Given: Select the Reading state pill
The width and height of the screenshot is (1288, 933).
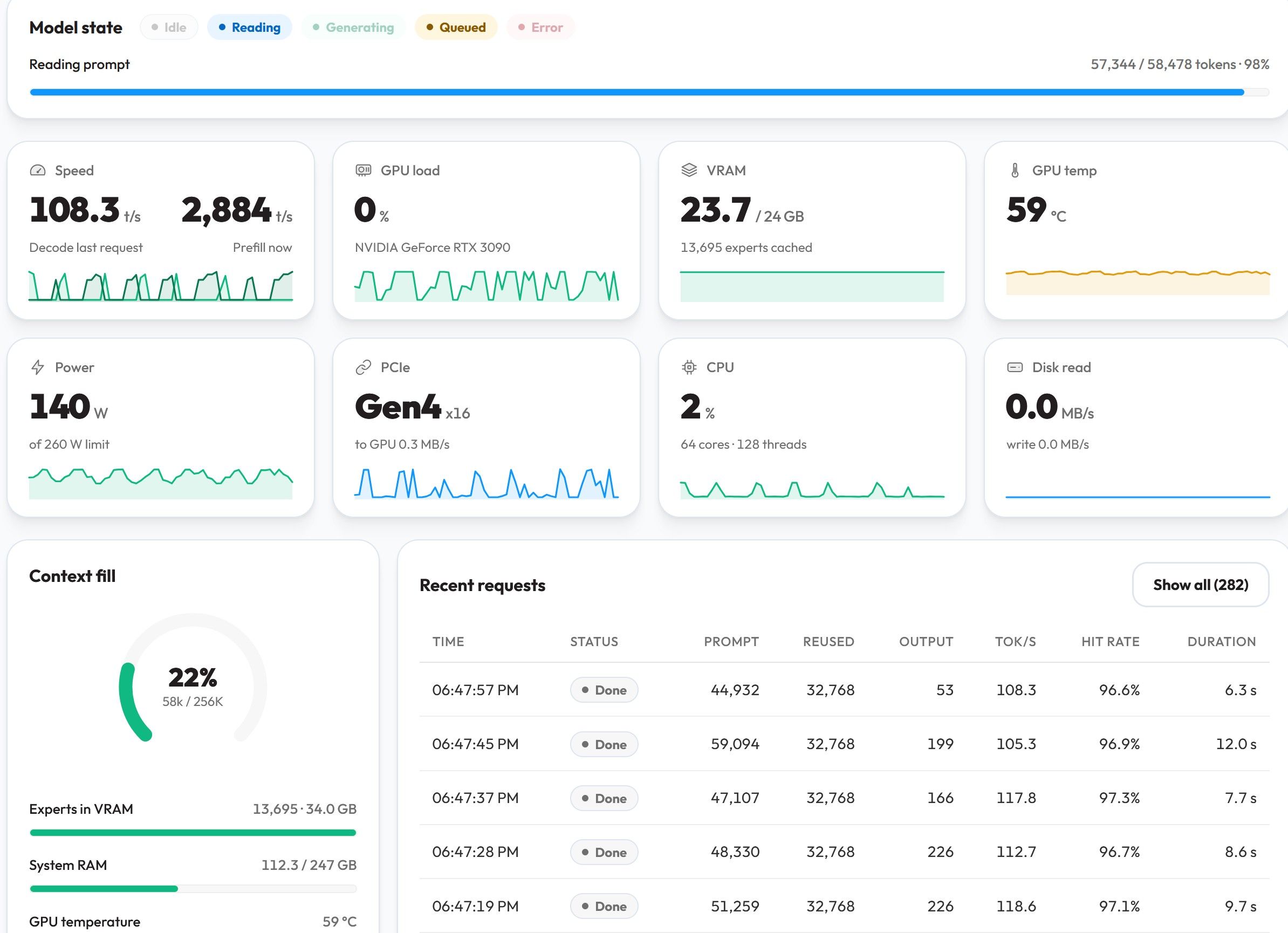Looking at the screenshot, I should [x=249, y=28].
